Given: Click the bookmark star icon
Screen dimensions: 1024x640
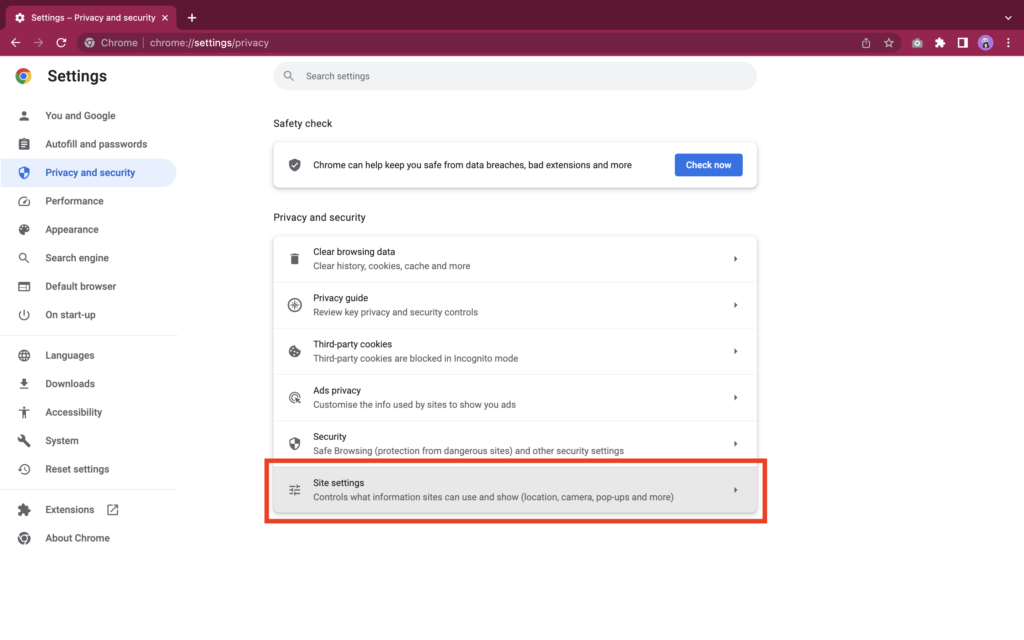Looking at the screenshot, I should (x=889, y=42).
